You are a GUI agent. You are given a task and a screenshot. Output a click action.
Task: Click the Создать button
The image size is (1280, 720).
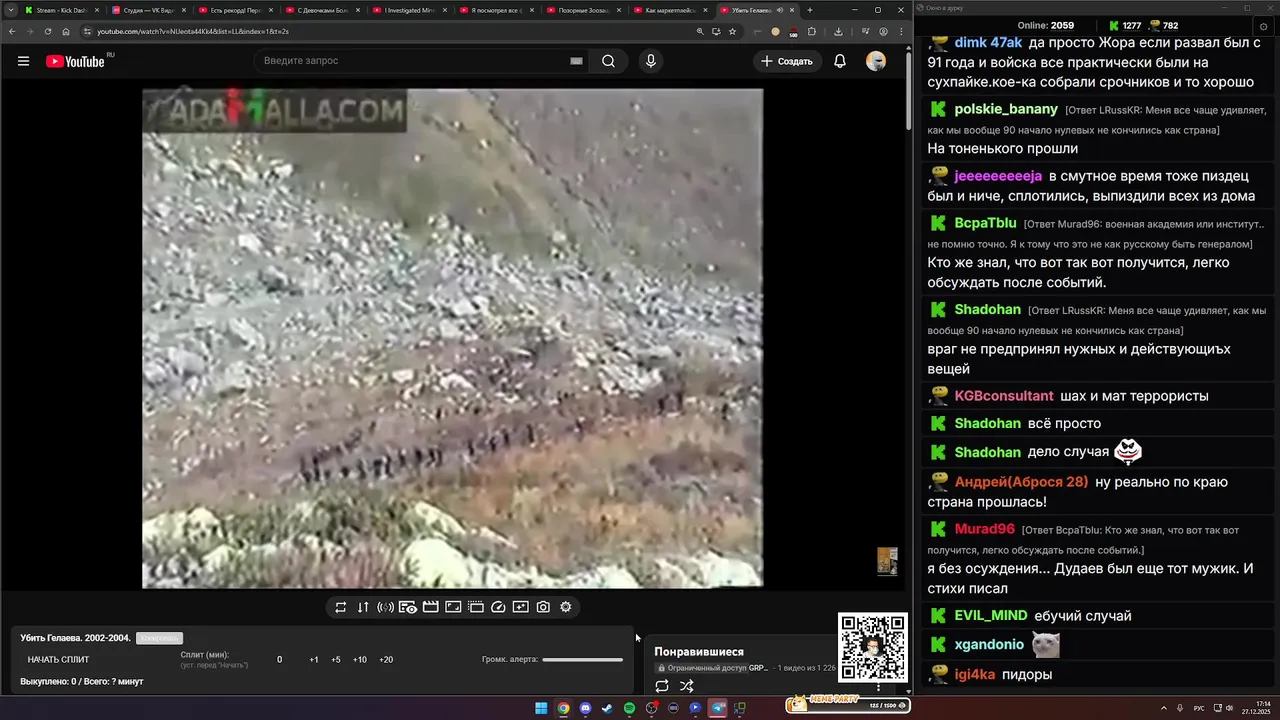click(x=787, y=61)
